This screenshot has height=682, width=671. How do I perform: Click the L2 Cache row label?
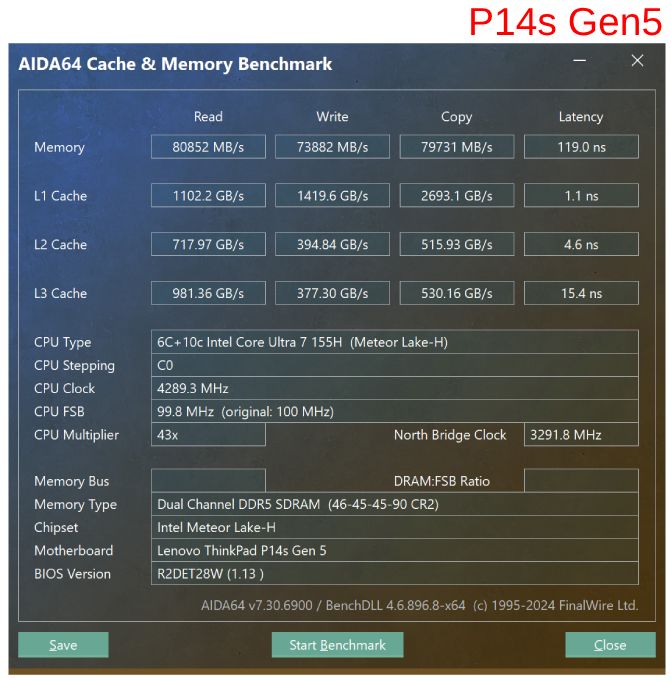tap(60, 244)
